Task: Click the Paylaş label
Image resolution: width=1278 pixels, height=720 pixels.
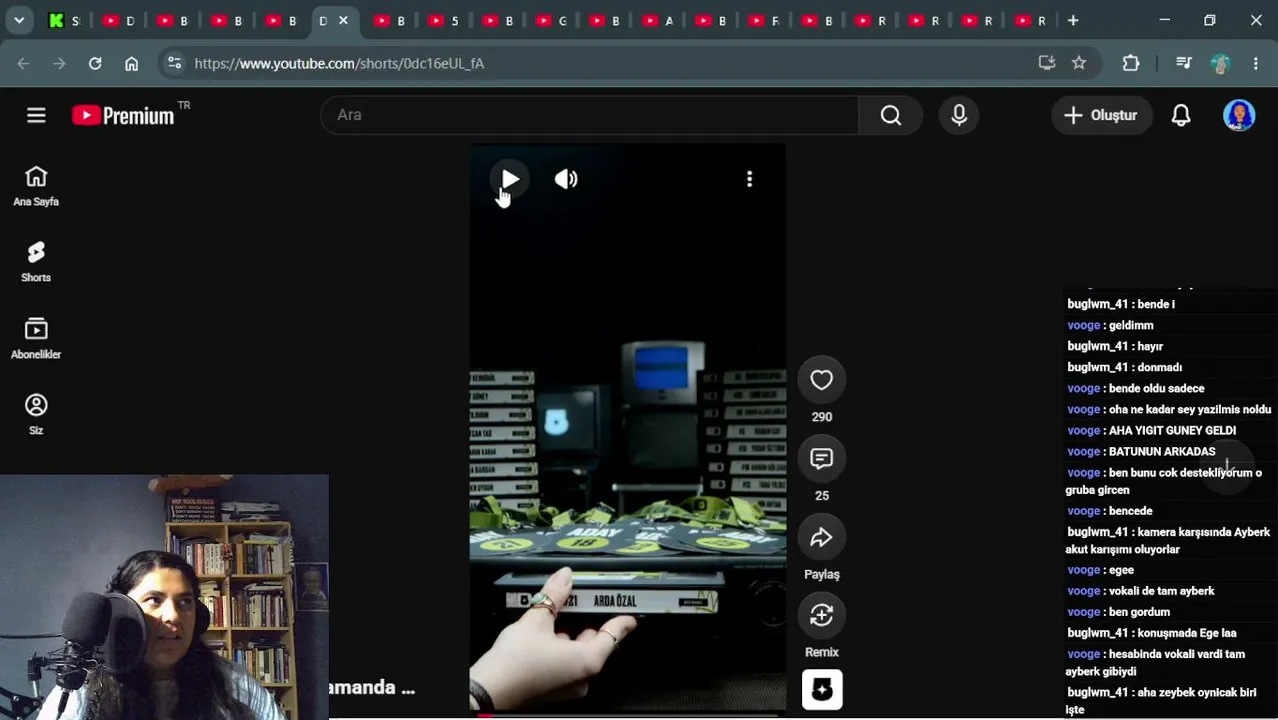Action: pos(822,574)
